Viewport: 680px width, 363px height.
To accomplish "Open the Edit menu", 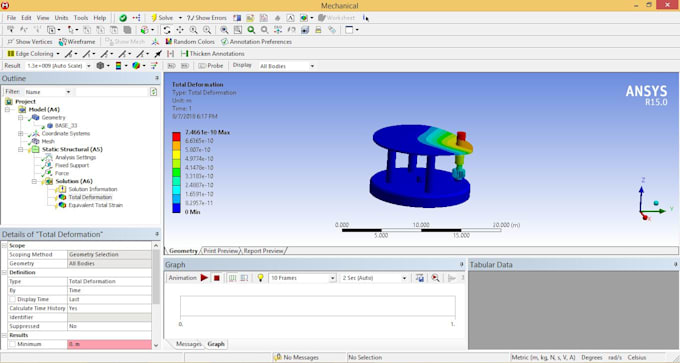I will click(x=26, y=18).
